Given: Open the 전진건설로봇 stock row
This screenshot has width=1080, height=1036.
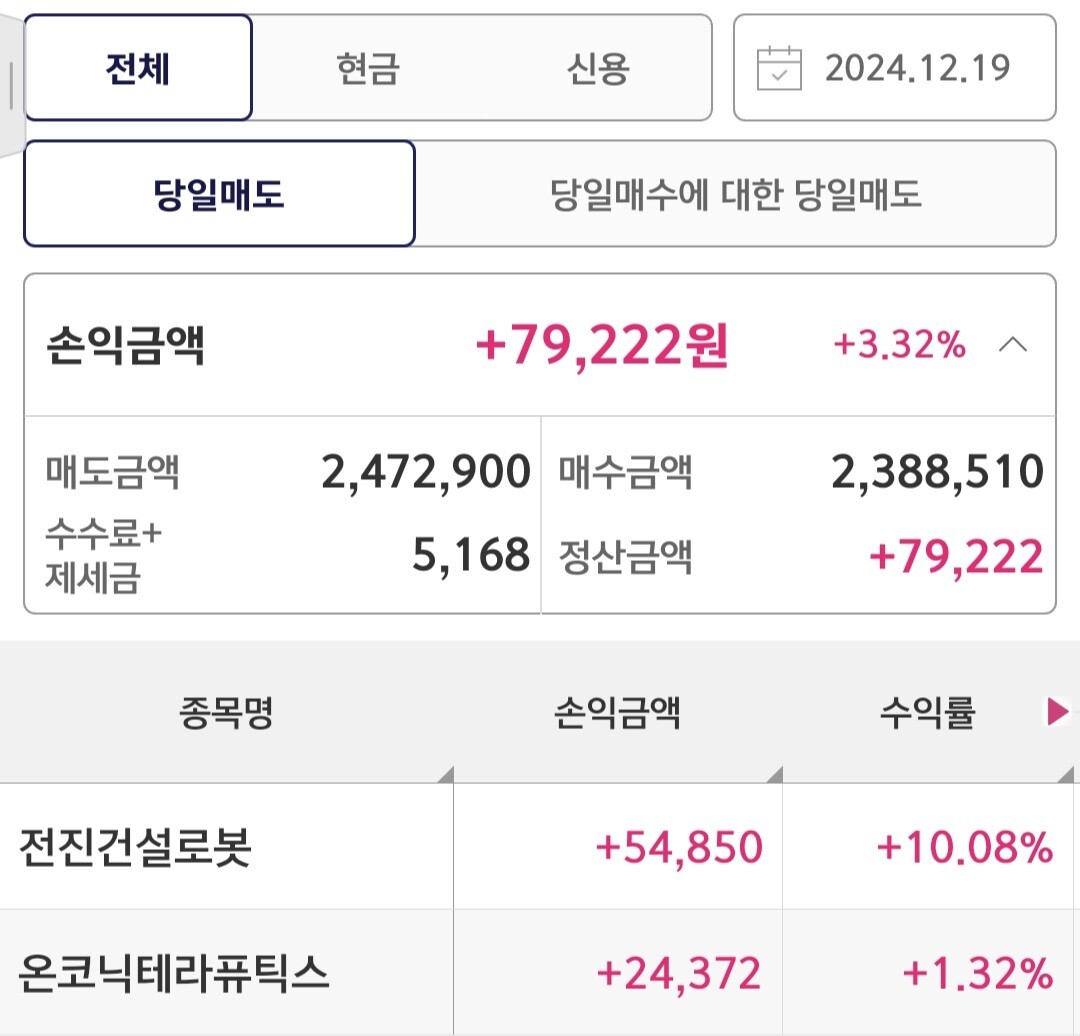Looking at the screenshot, I should [x=135, y=848].
